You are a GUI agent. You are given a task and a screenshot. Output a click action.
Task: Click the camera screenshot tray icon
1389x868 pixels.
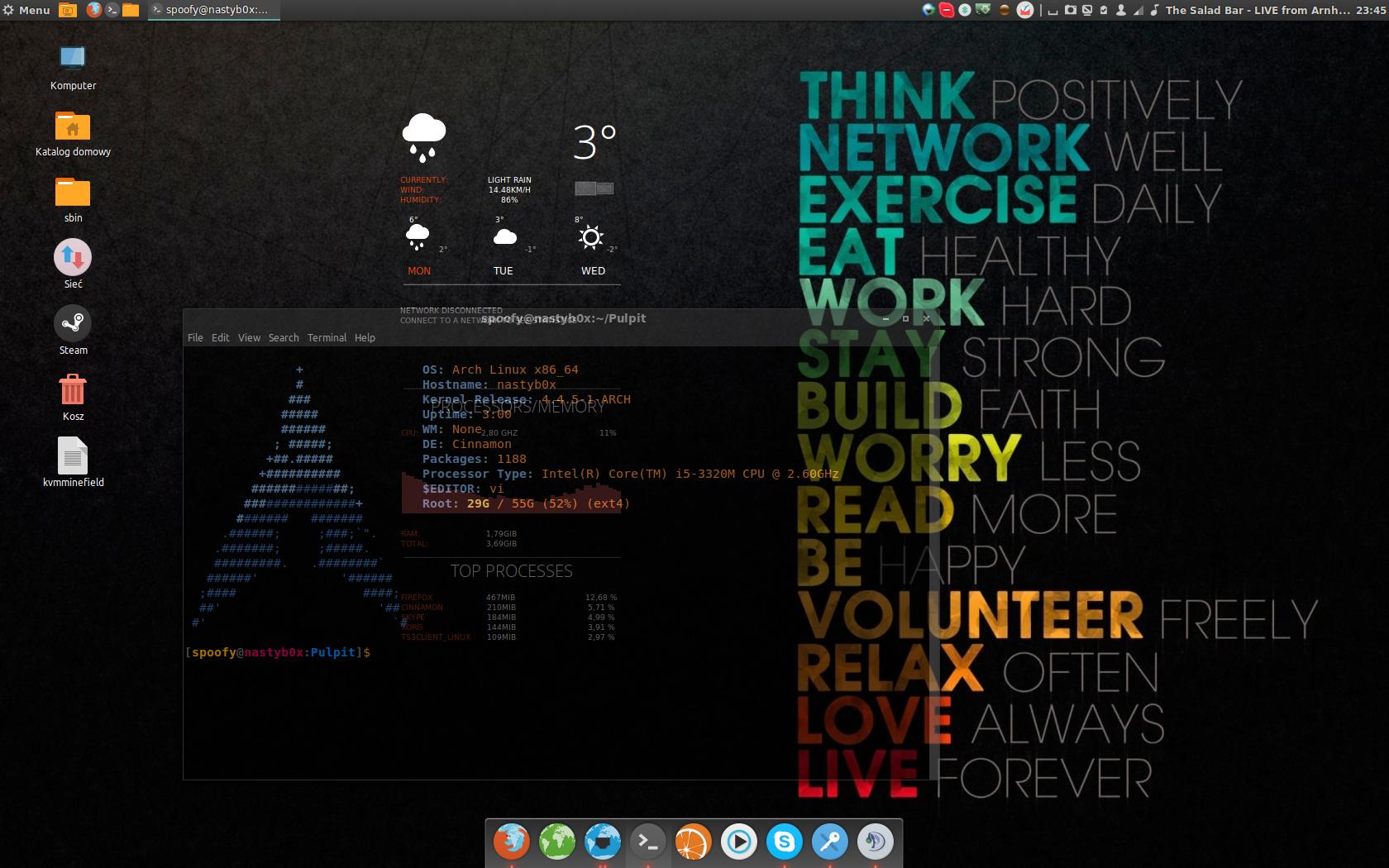(1070, 10)
